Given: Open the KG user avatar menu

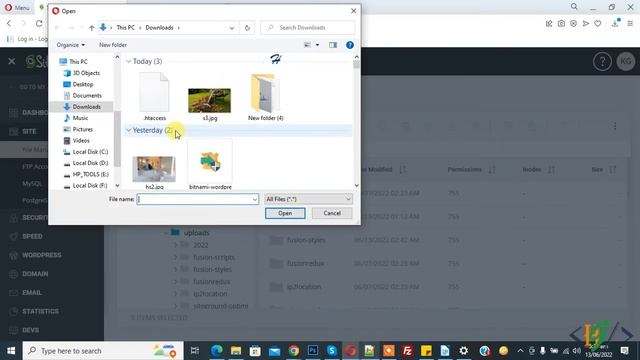Looking at the screenshot, I should [x=626, y=62].
